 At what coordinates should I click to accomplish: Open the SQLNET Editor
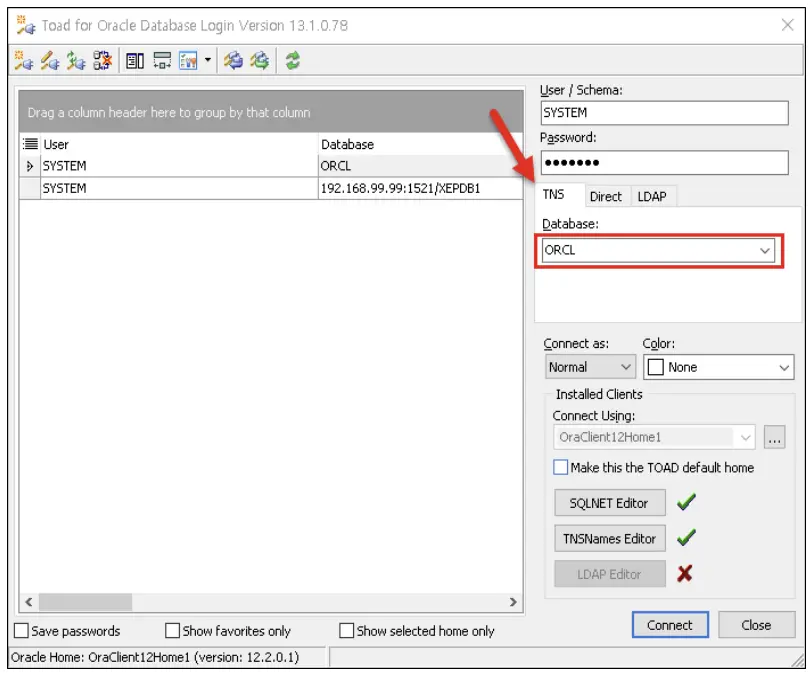[x=610, y=503]
